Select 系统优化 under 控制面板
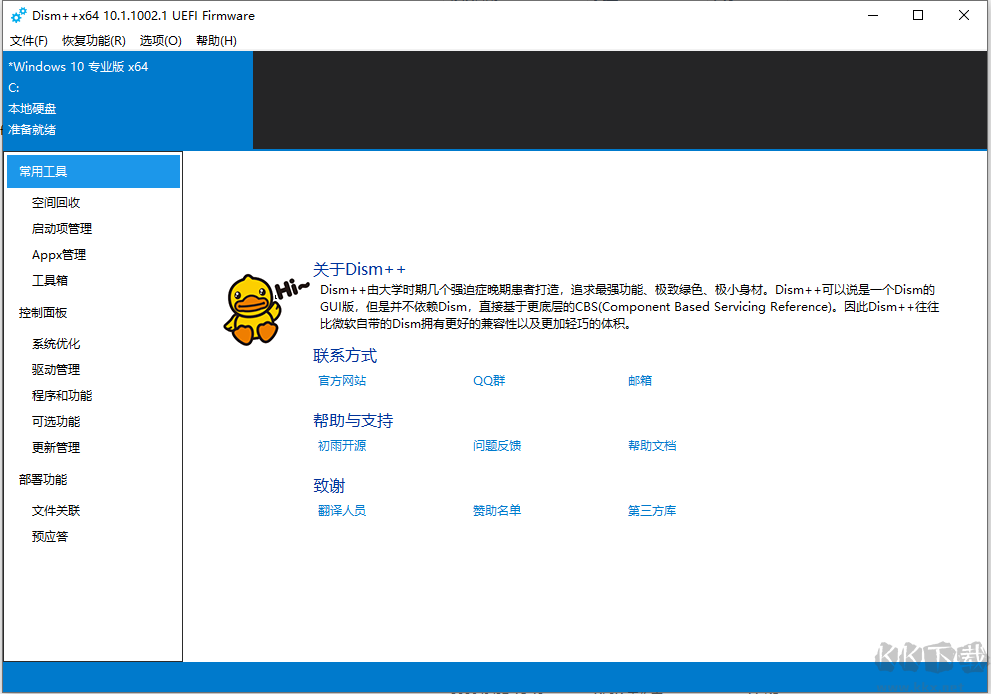The width and height of the screenshot is (991, 694). (55, 343)
